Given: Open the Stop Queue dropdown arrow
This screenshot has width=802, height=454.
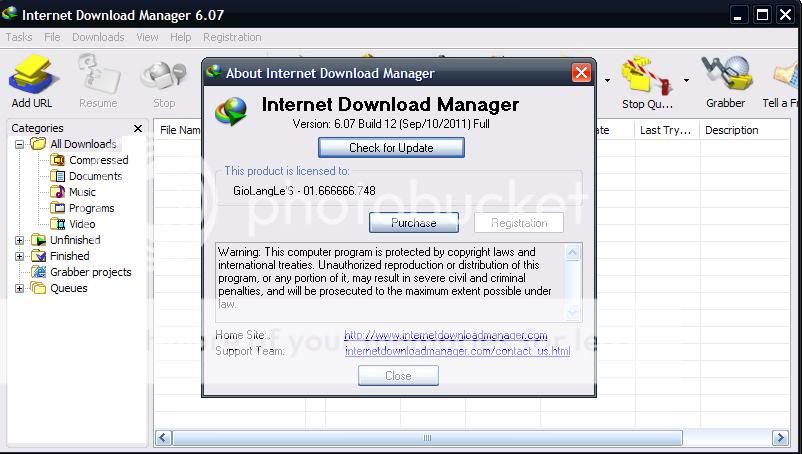Looking at the screenshot, I should (x=686, y=80).
